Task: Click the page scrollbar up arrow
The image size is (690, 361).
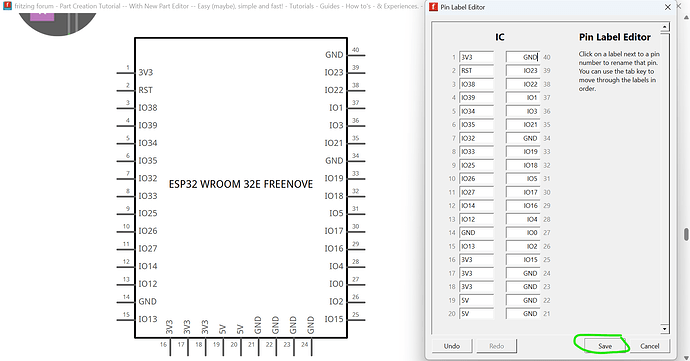Action: pos(686,18)
